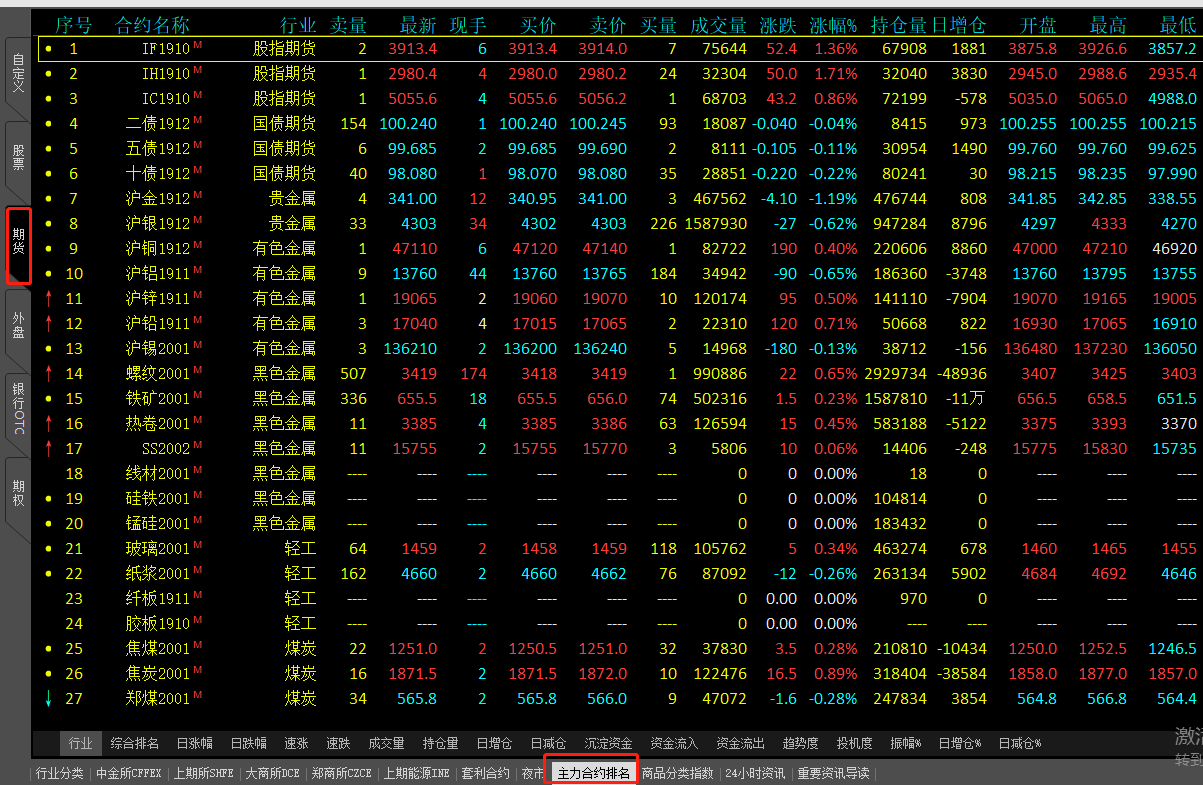This screenshot has width=1203, height=785.
Task: Click the red M marker next to IF1910
Action: (x=197, y=44)
